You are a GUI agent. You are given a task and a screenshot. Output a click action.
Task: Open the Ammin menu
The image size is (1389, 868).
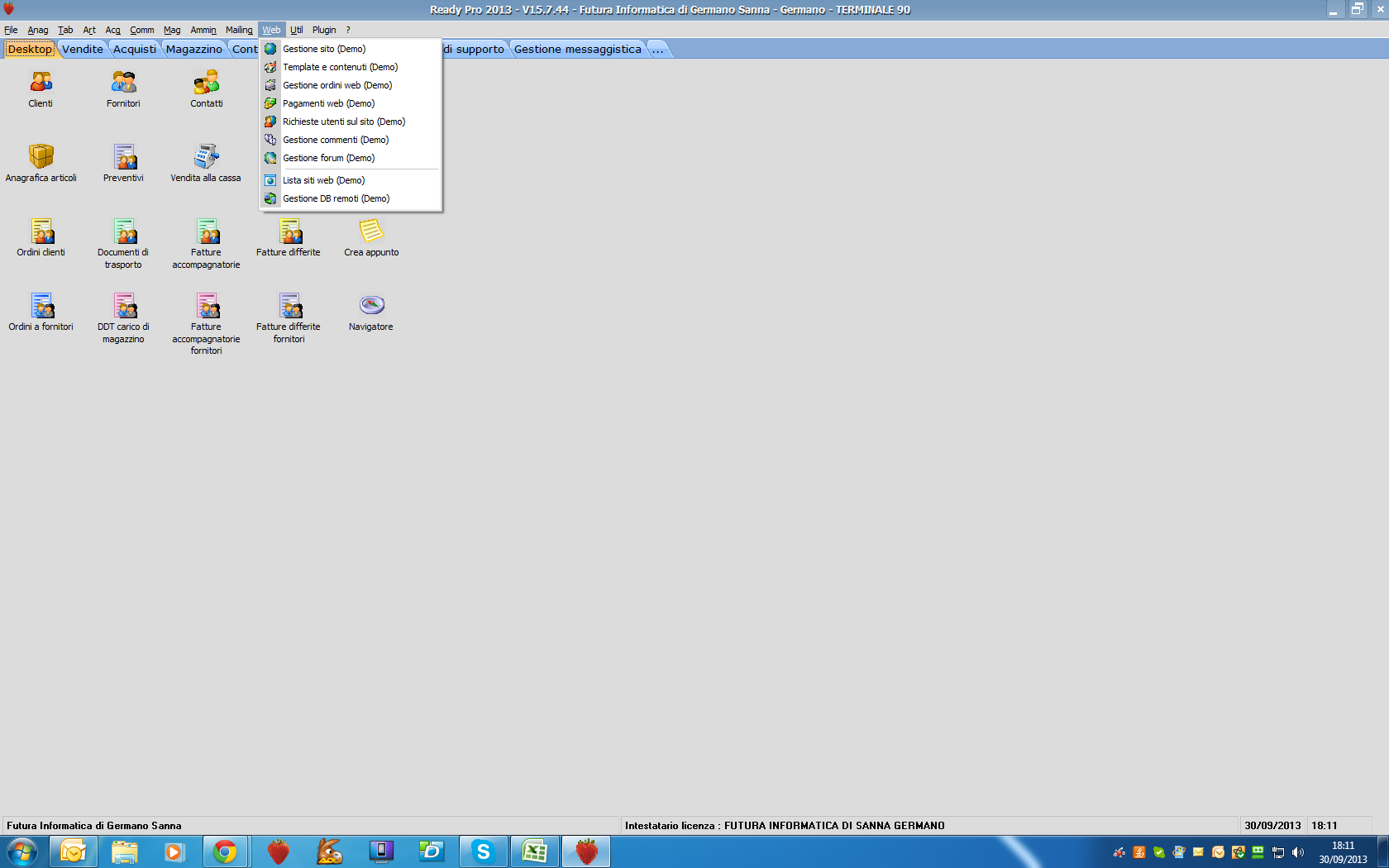(203, 30)
